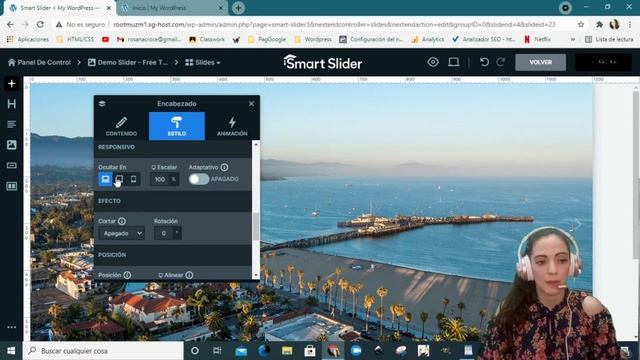Switch to Inicio My WordPress tab
The width and height of the screenshot is (640, 360).
click(x=171, y=8)
